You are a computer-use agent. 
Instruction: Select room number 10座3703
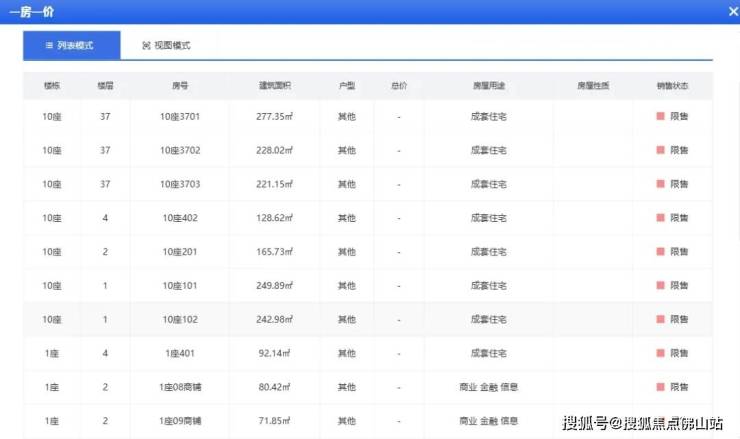(180, 184)
